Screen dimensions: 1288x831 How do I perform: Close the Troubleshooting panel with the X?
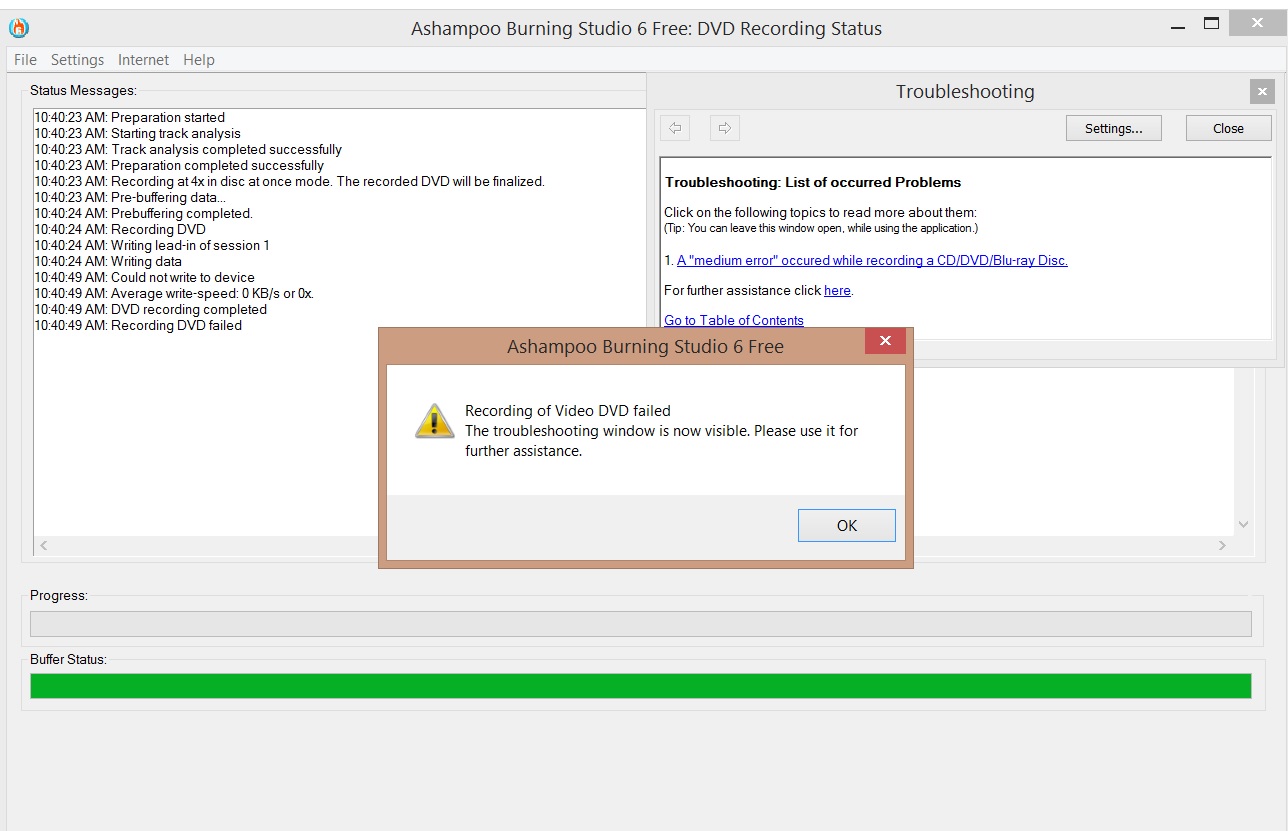pyautogui.click(x=1262, y=92)
